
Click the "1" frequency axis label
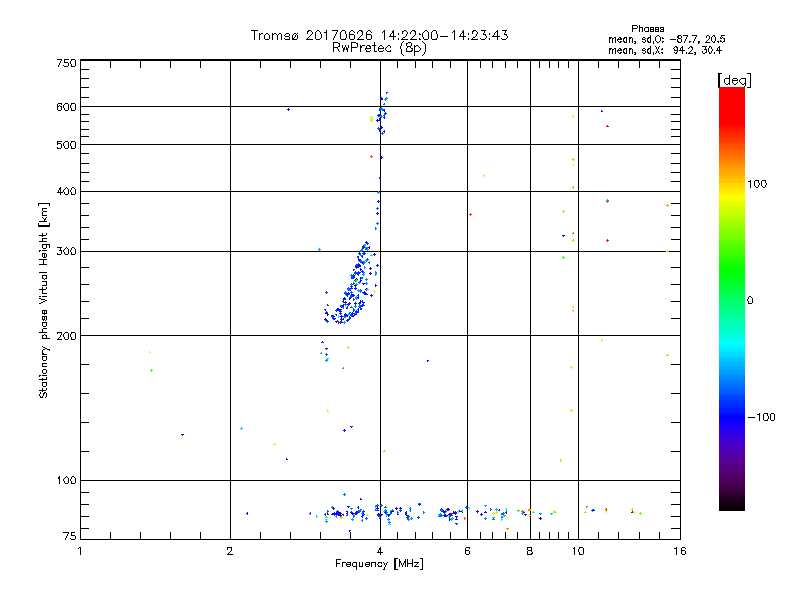[x=80, y=551]
